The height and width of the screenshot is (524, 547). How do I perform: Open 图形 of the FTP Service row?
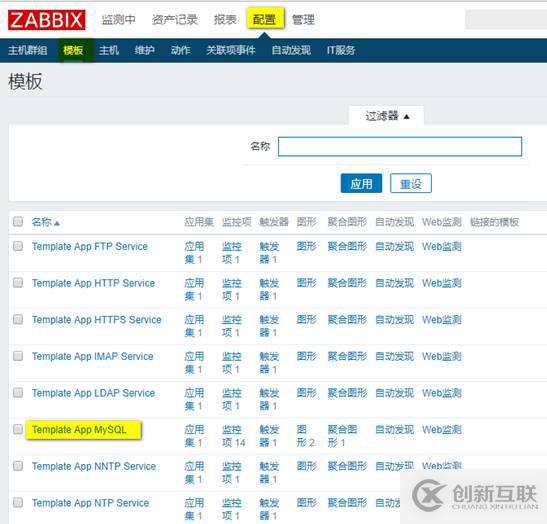tap(307, 247)
